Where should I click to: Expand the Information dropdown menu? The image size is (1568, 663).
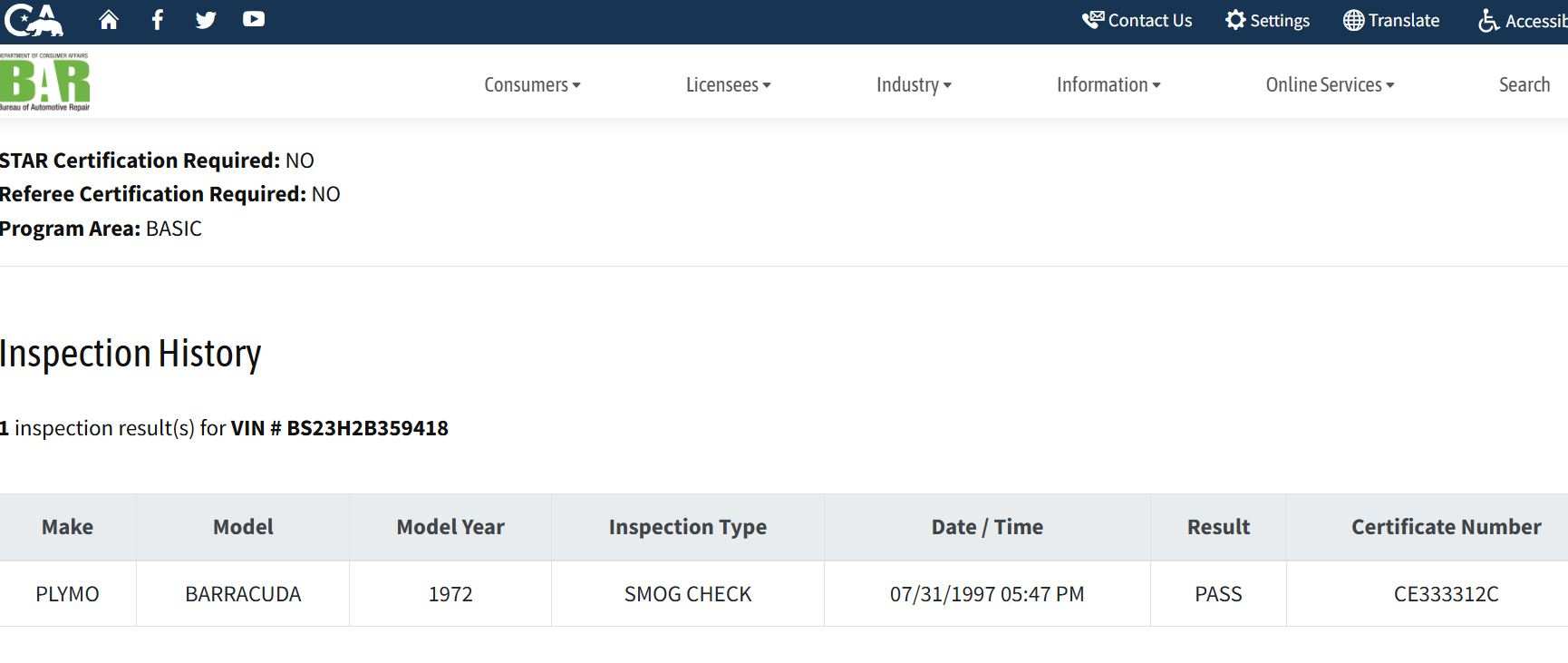coord(1108,84)
